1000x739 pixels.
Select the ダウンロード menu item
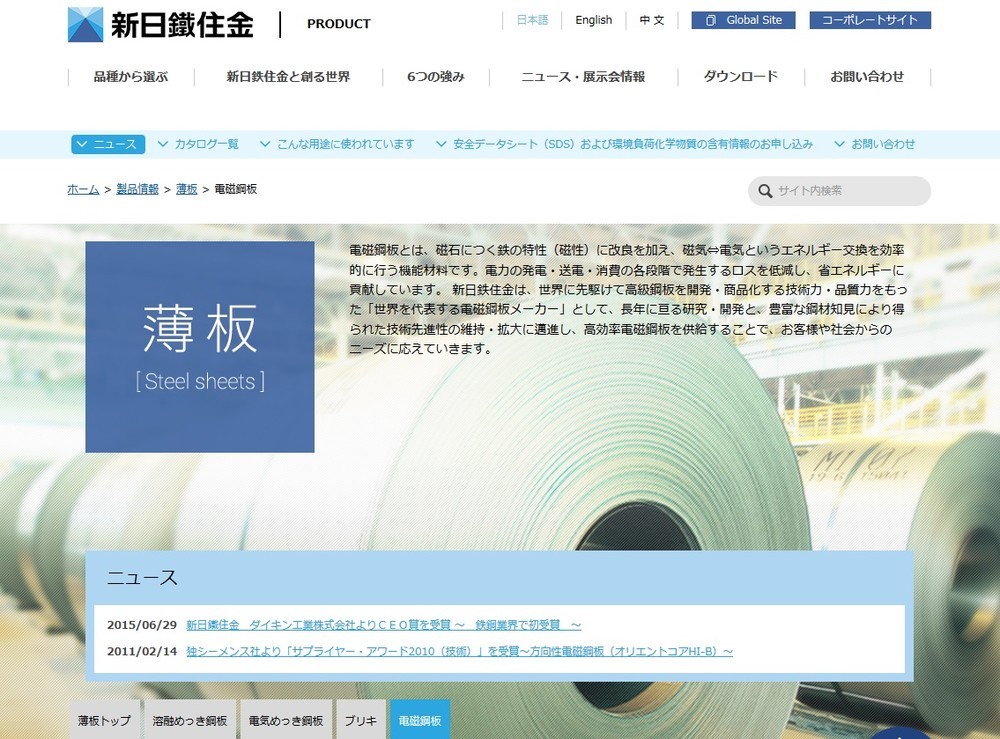tap(740, 77)
